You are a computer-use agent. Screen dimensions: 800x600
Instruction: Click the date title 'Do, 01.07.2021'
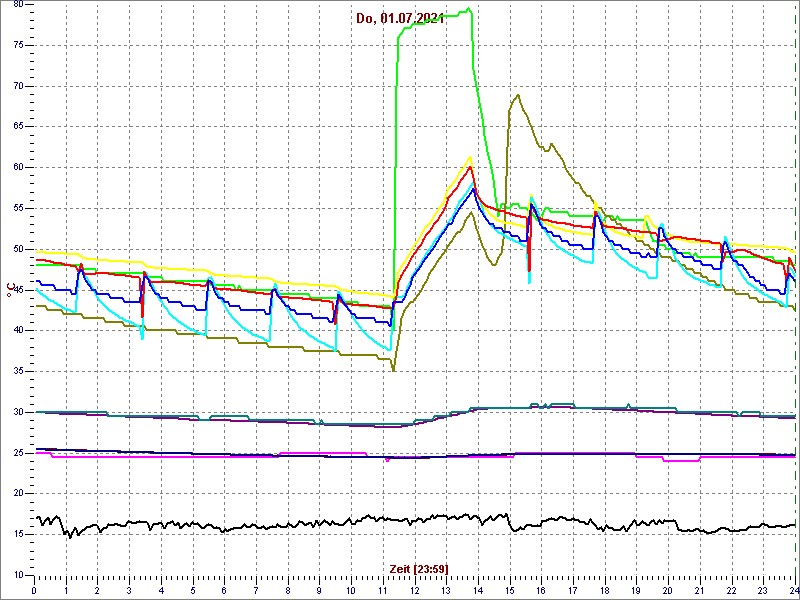point(400,20)
